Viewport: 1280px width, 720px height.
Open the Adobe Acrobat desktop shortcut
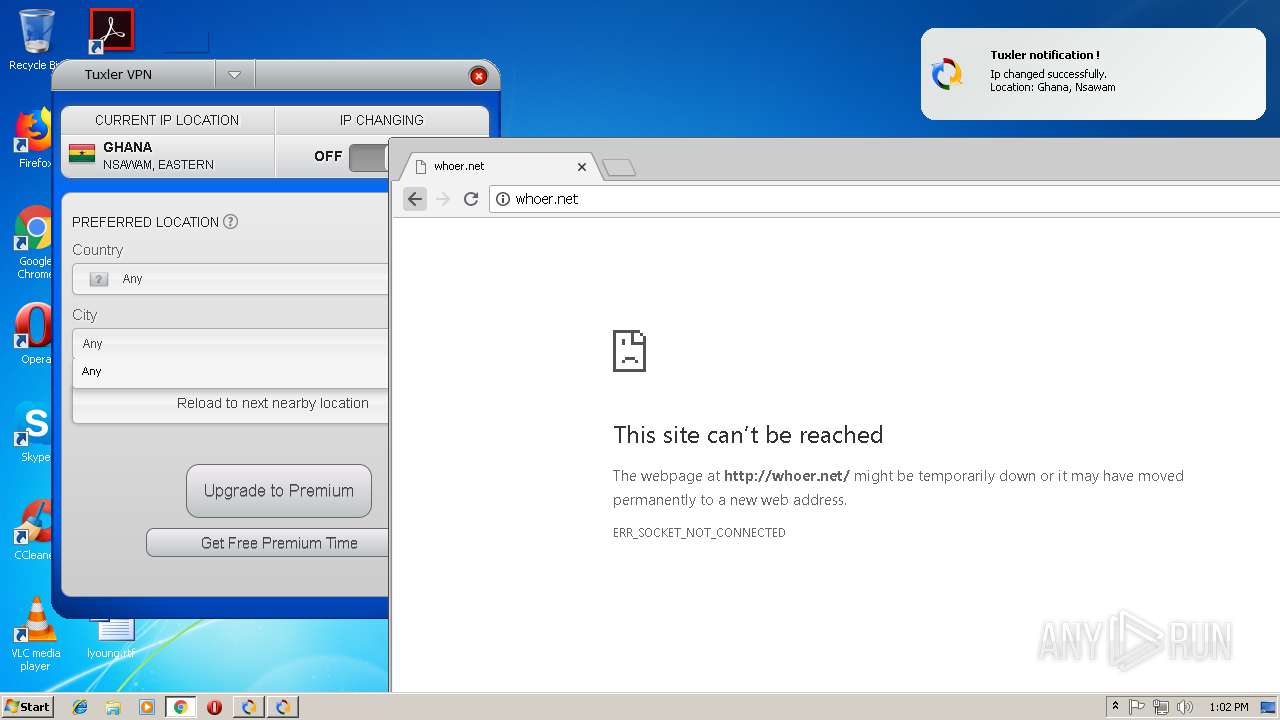(111, 30)
